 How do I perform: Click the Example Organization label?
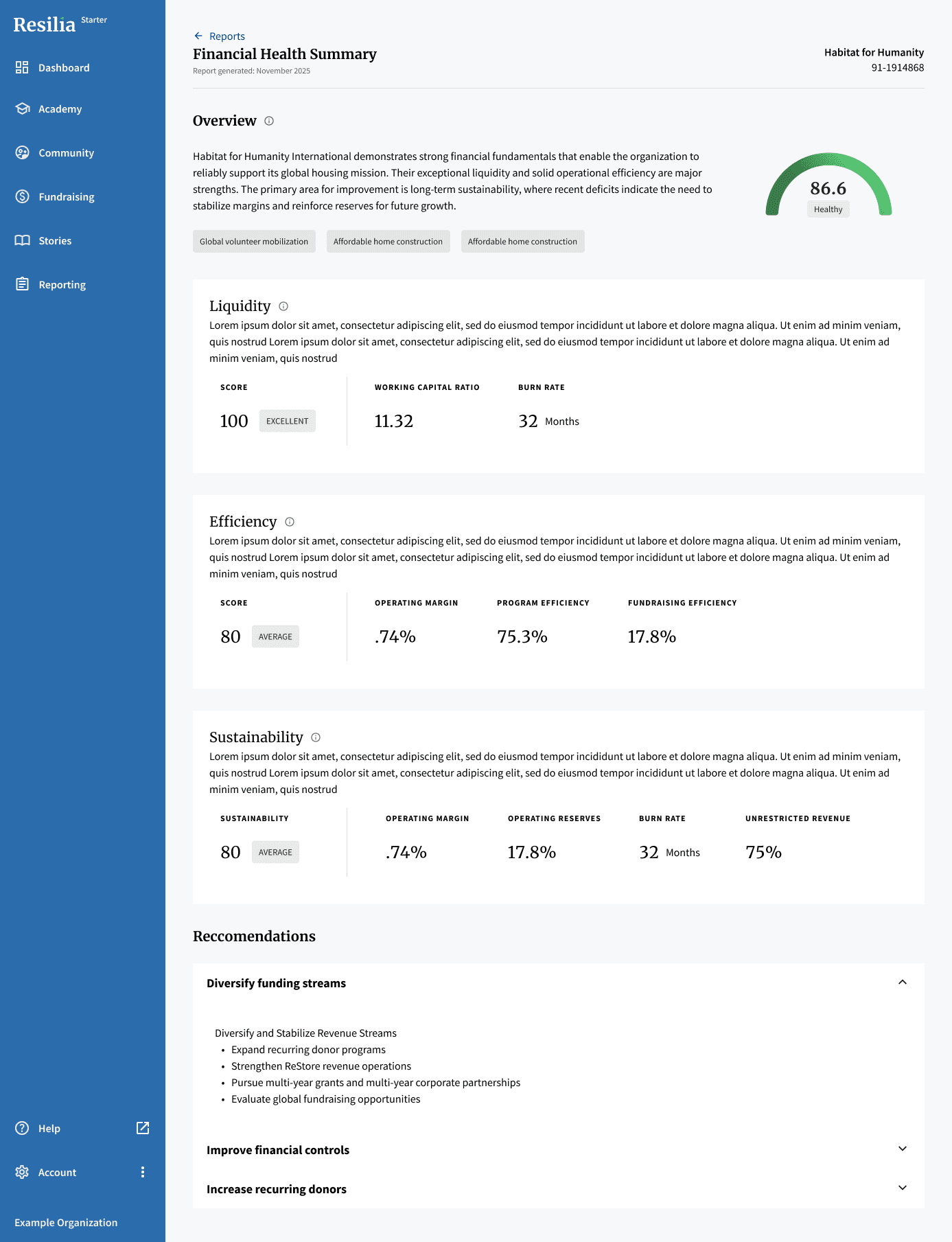(66, 1223)
